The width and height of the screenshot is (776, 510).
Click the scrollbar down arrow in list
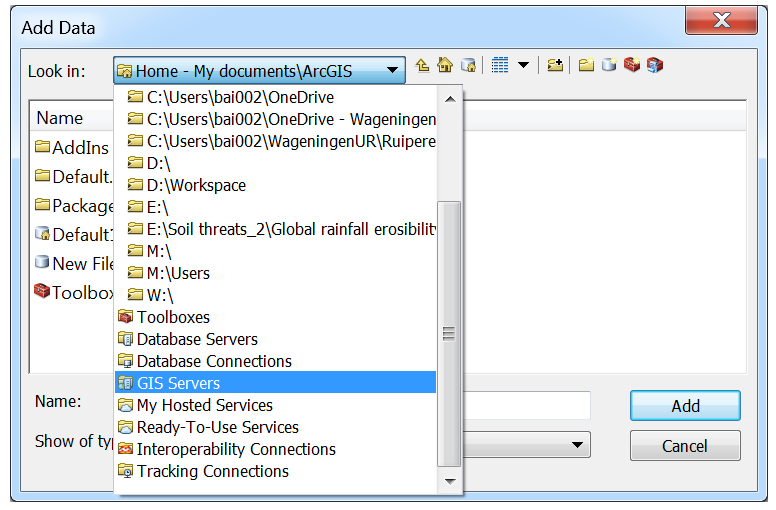point(449,482)
